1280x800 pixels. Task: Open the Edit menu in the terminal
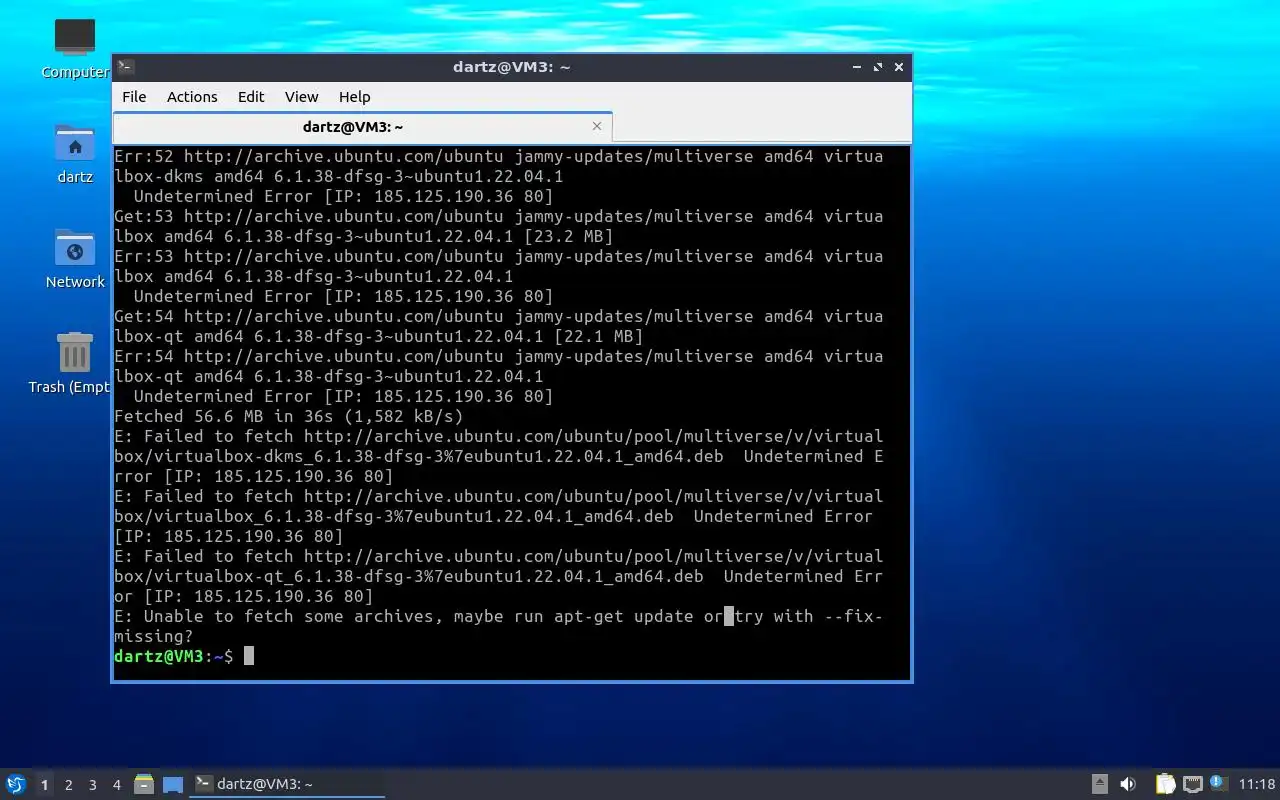tap(251, 97)
